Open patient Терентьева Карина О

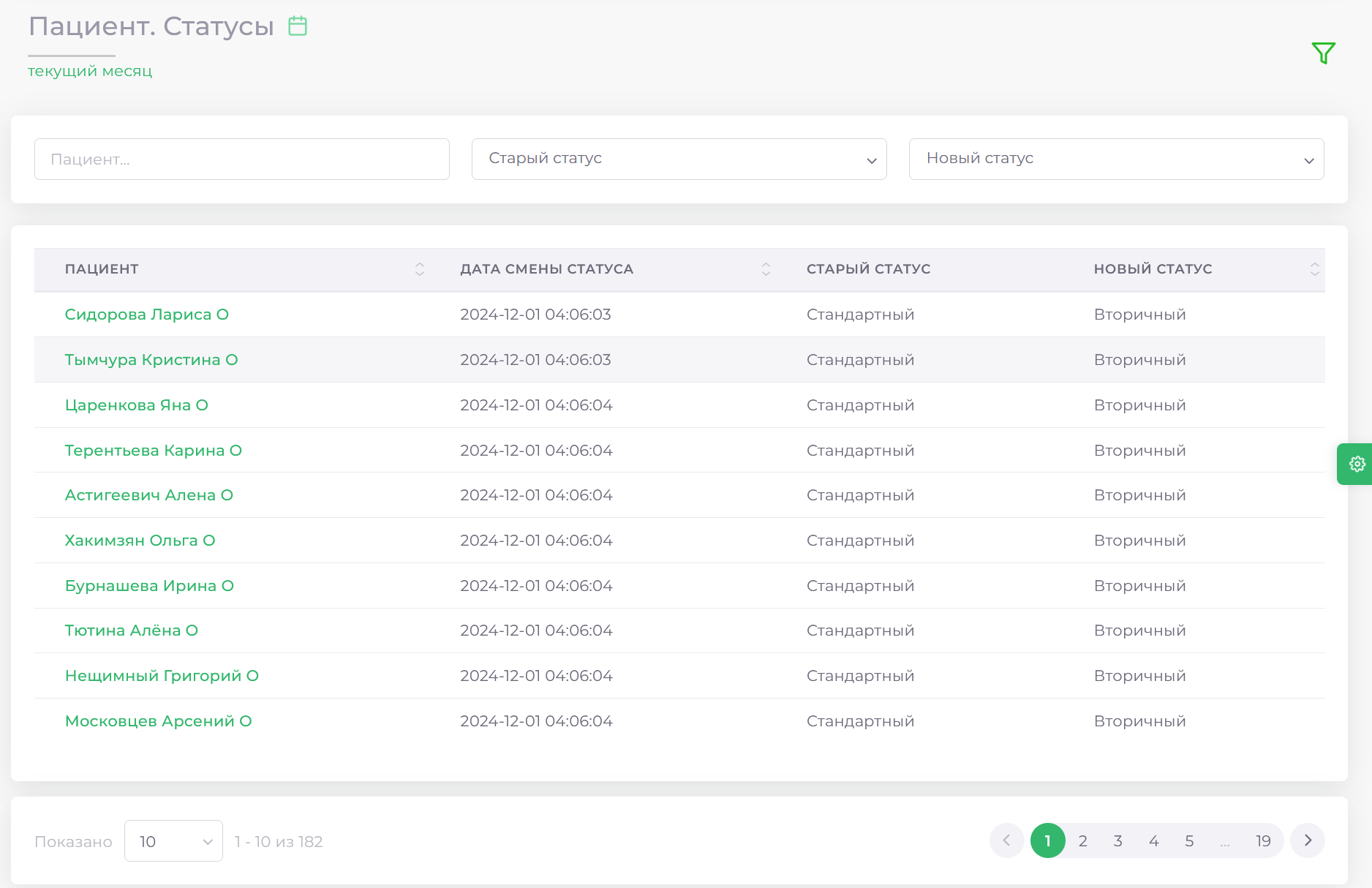coord(154,451)
